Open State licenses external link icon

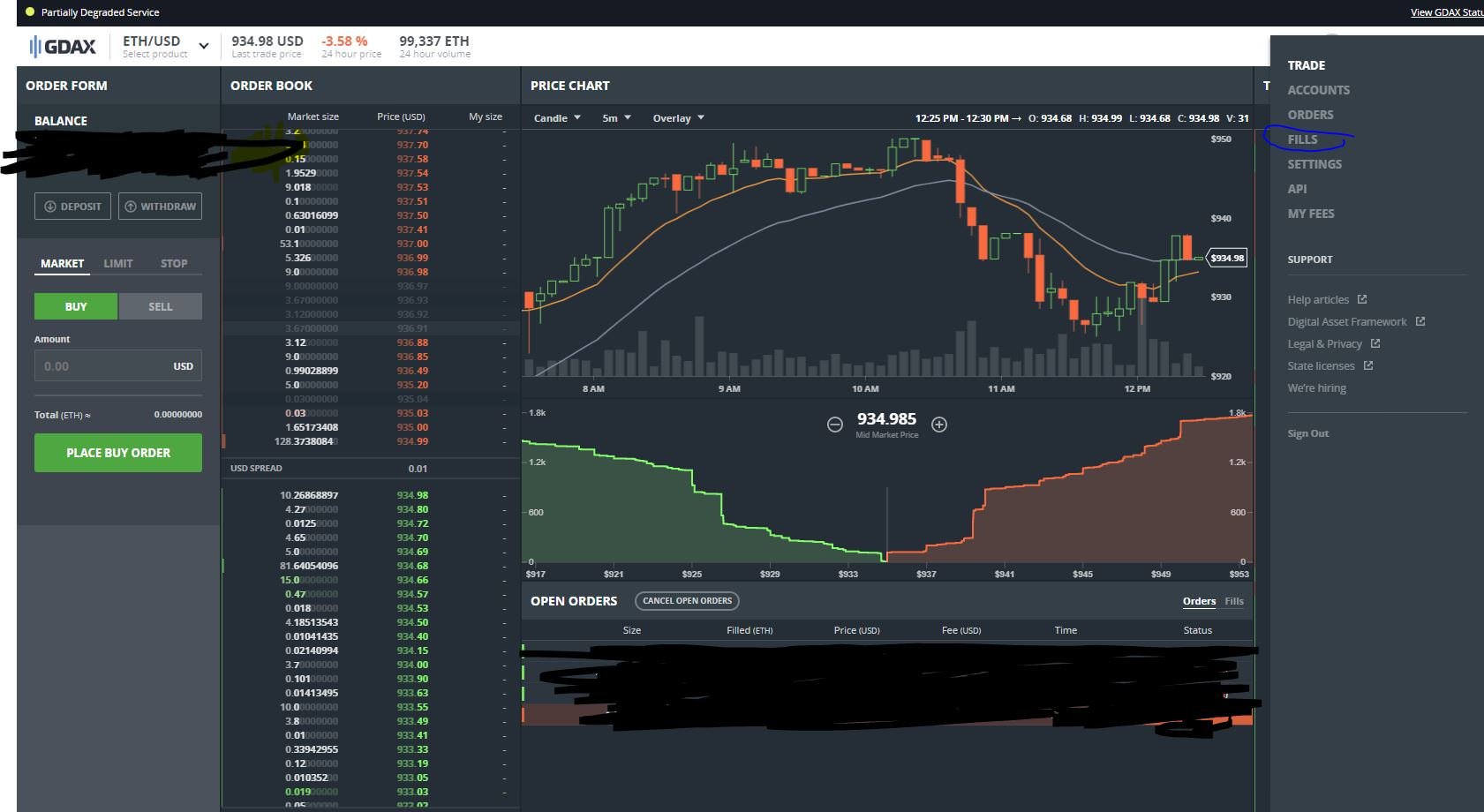1368,365
